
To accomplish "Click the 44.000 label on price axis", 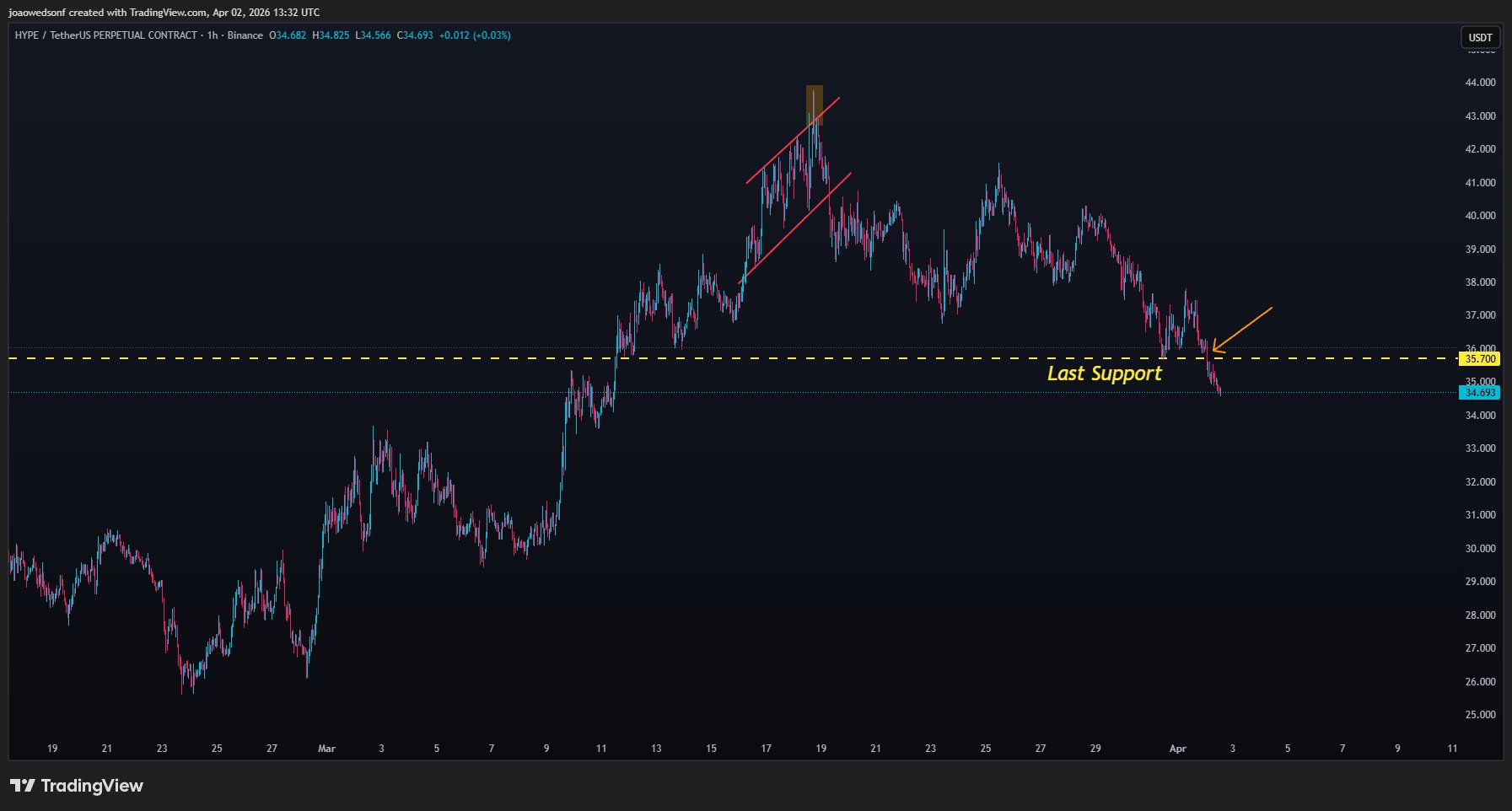I will coord(1480,83).
